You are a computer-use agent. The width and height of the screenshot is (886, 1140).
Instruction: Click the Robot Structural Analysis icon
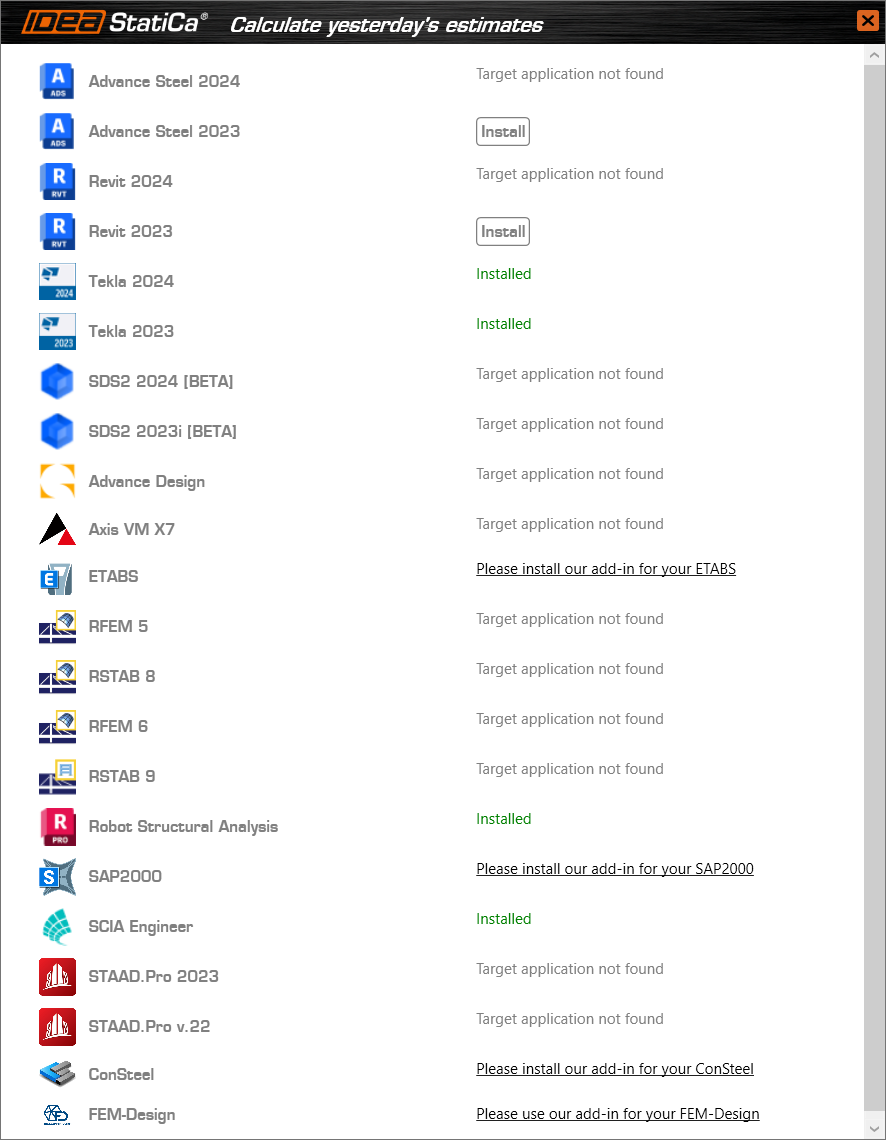pyautogui.click(x=57, y=827)
